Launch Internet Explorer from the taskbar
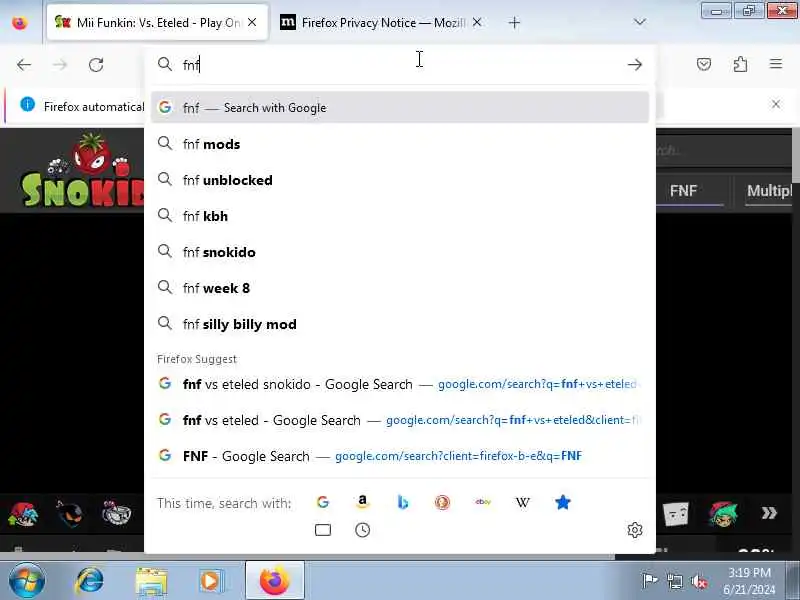 tap(90, 581)
